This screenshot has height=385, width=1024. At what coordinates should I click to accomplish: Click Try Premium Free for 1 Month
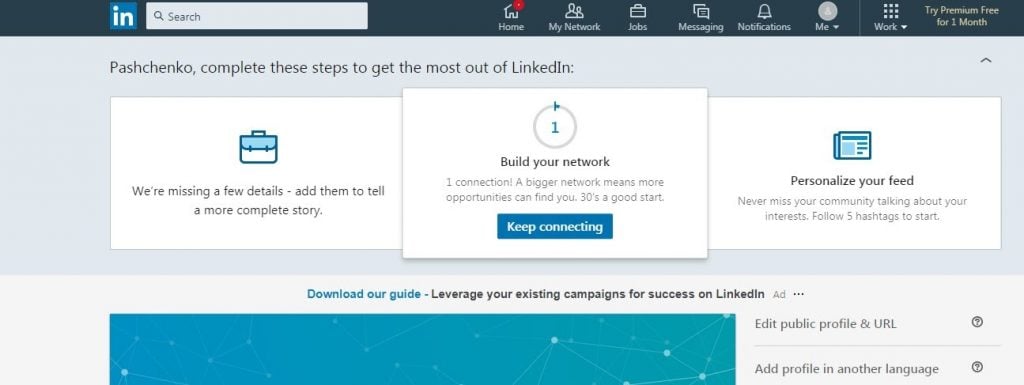click(x=961, y=16)
